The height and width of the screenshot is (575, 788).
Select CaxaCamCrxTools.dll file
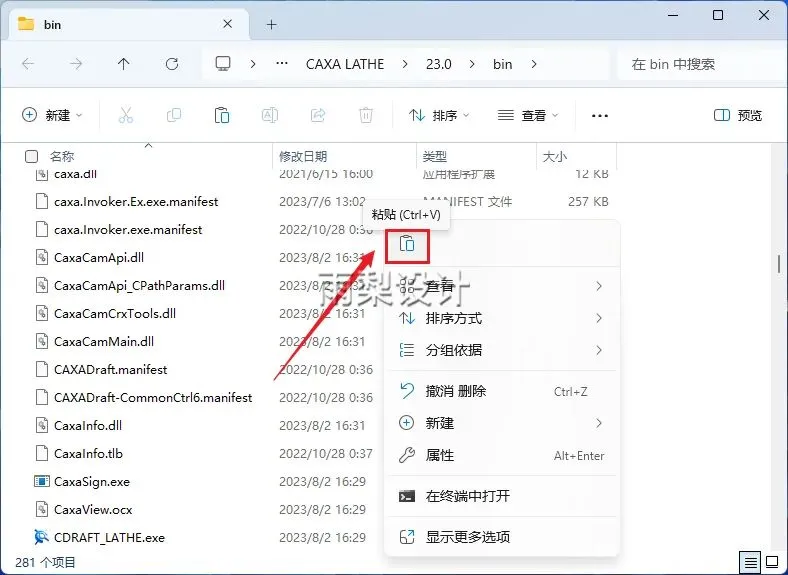click(x=115, y=314)
